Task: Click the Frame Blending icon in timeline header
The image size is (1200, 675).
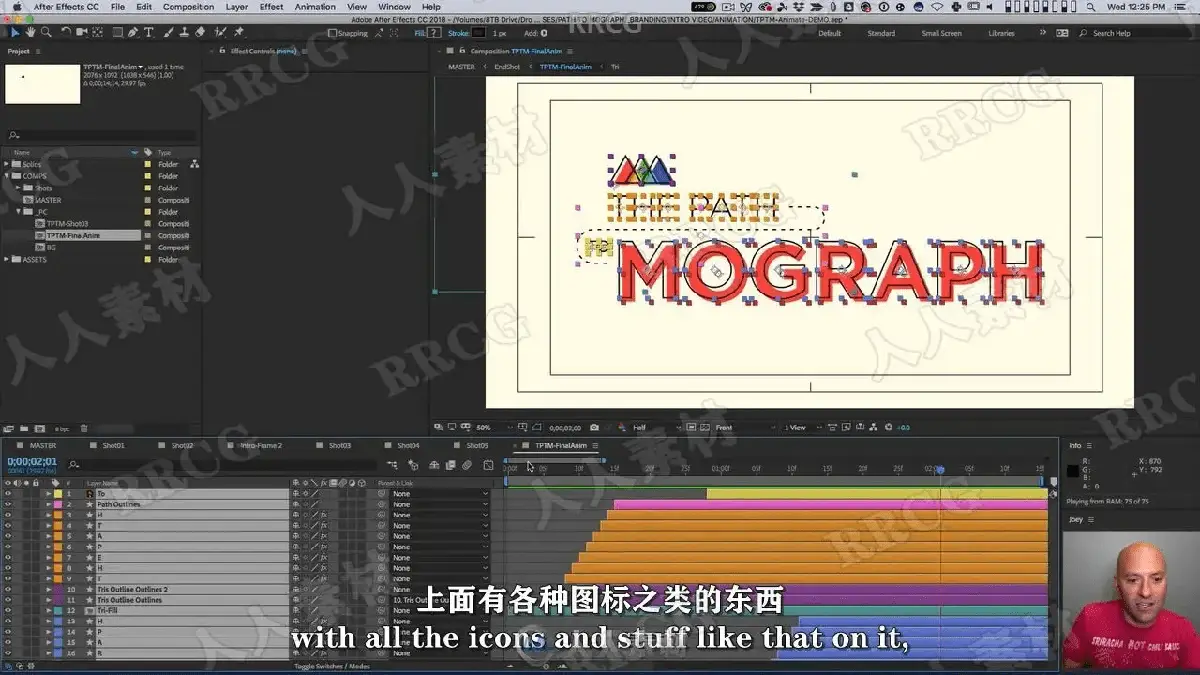Action: (451, 464)
